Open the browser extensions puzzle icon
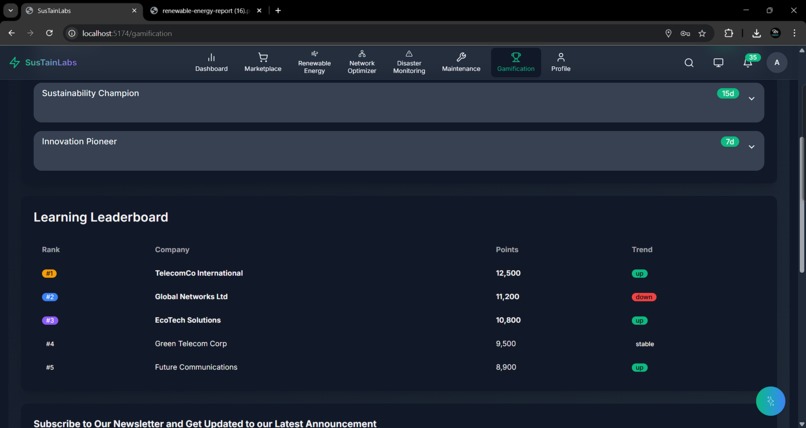Image resolution: width=806 pixels, height=428 pixels. point(729,33)
